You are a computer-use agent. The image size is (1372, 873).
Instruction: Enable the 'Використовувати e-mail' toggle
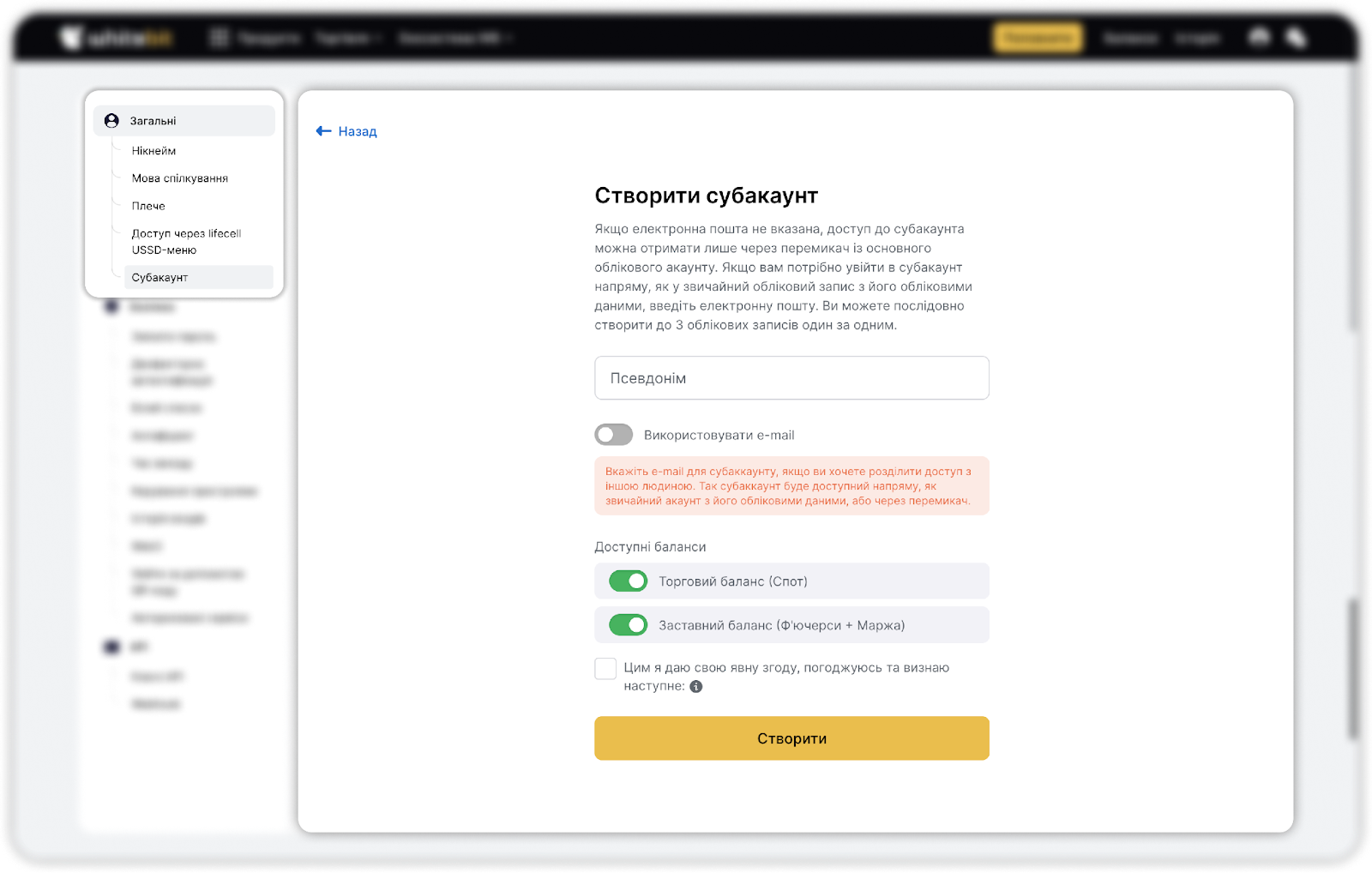[614, 435]
